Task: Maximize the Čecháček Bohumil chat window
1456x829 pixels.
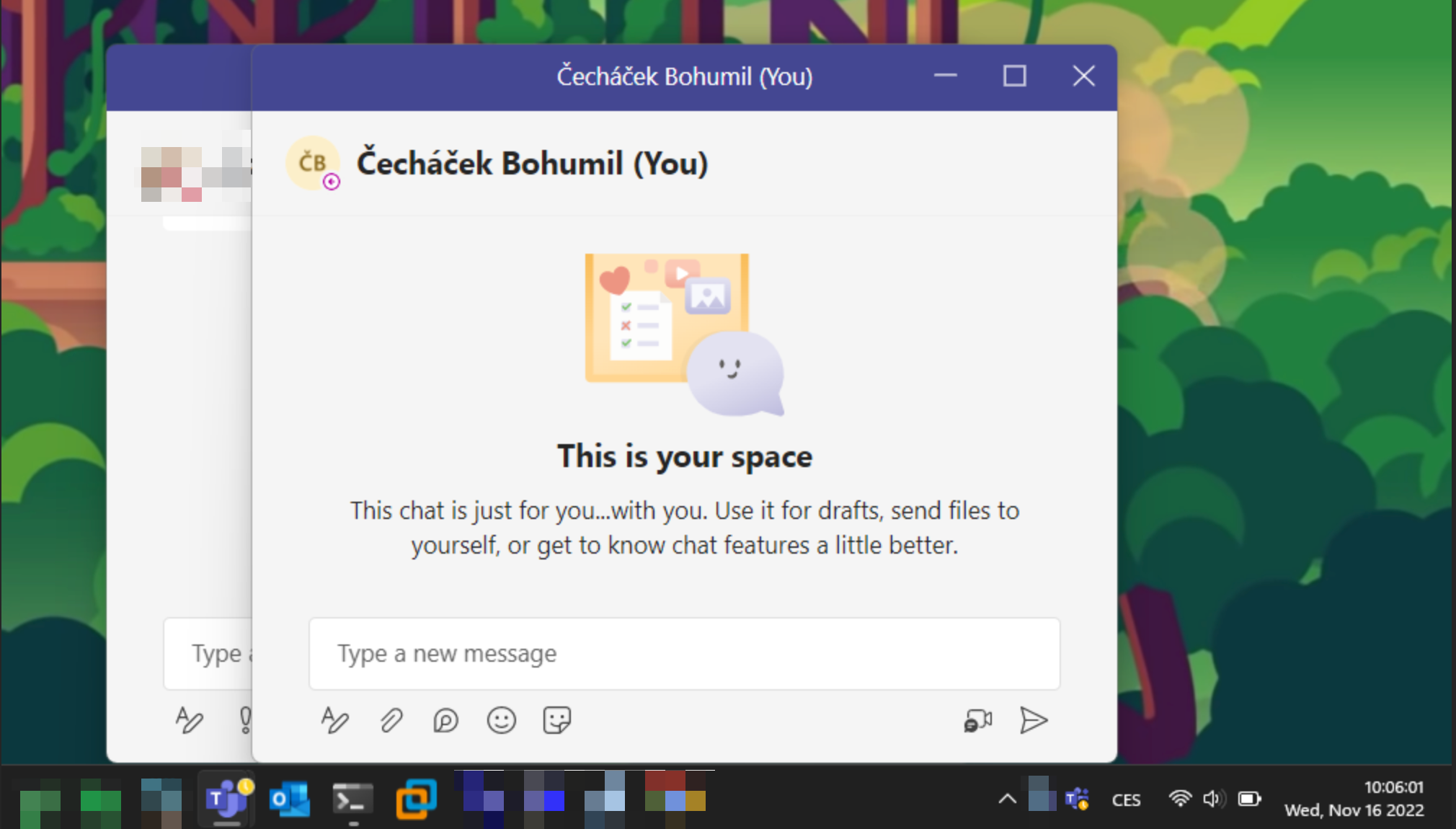Action: (x=1014, y=76)
